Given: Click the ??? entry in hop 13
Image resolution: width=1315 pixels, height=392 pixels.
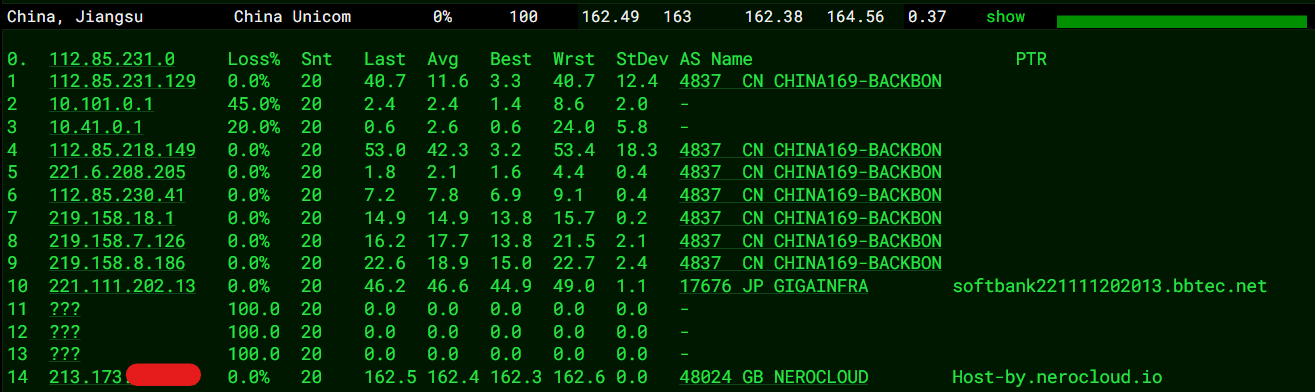Looking at the screenshot, I should coord(65,354).
